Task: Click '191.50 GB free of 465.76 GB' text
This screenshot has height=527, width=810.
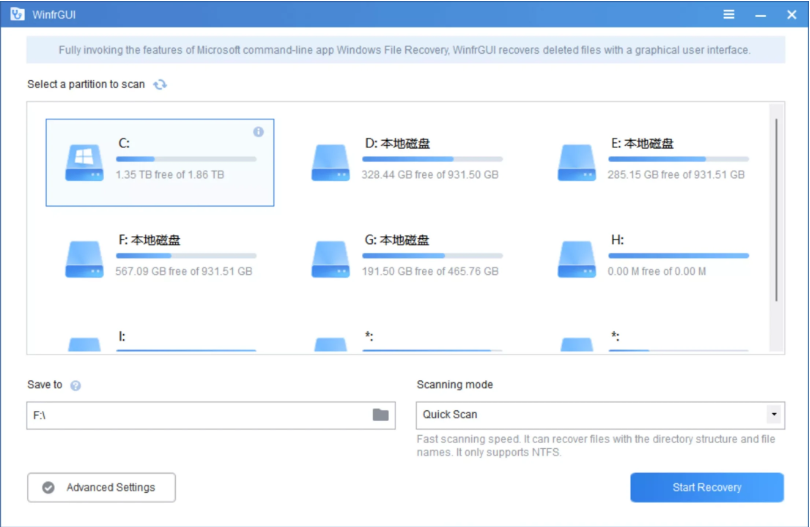Action: click(430, 271)
